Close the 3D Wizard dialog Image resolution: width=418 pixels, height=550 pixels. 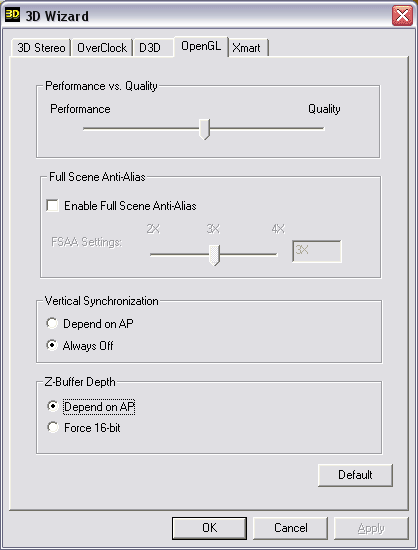[402, 16]
